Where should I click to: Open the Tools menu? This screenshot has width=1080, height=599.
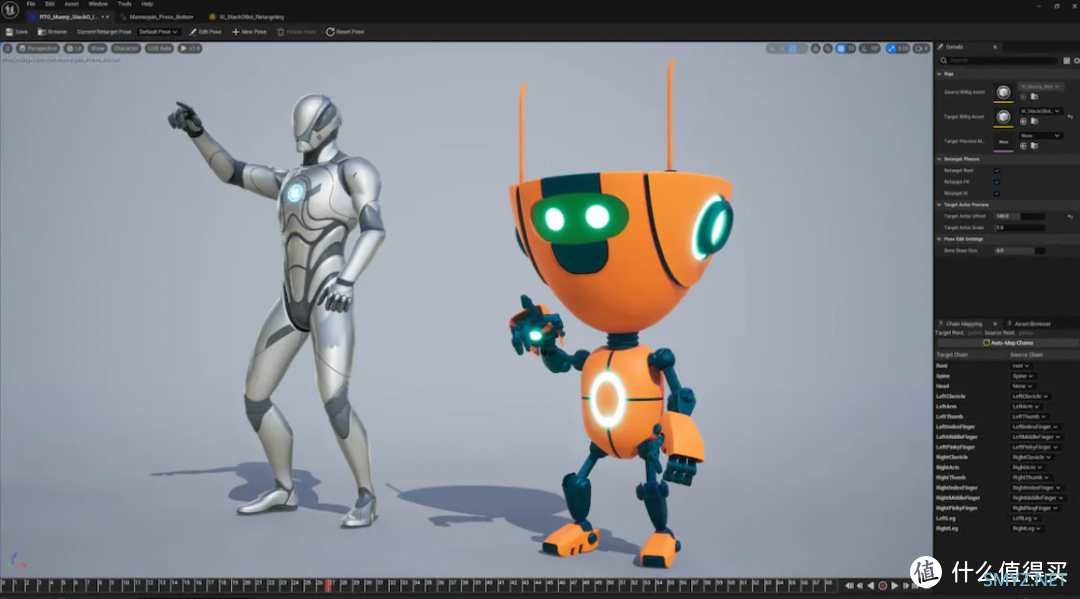[125, 4]
